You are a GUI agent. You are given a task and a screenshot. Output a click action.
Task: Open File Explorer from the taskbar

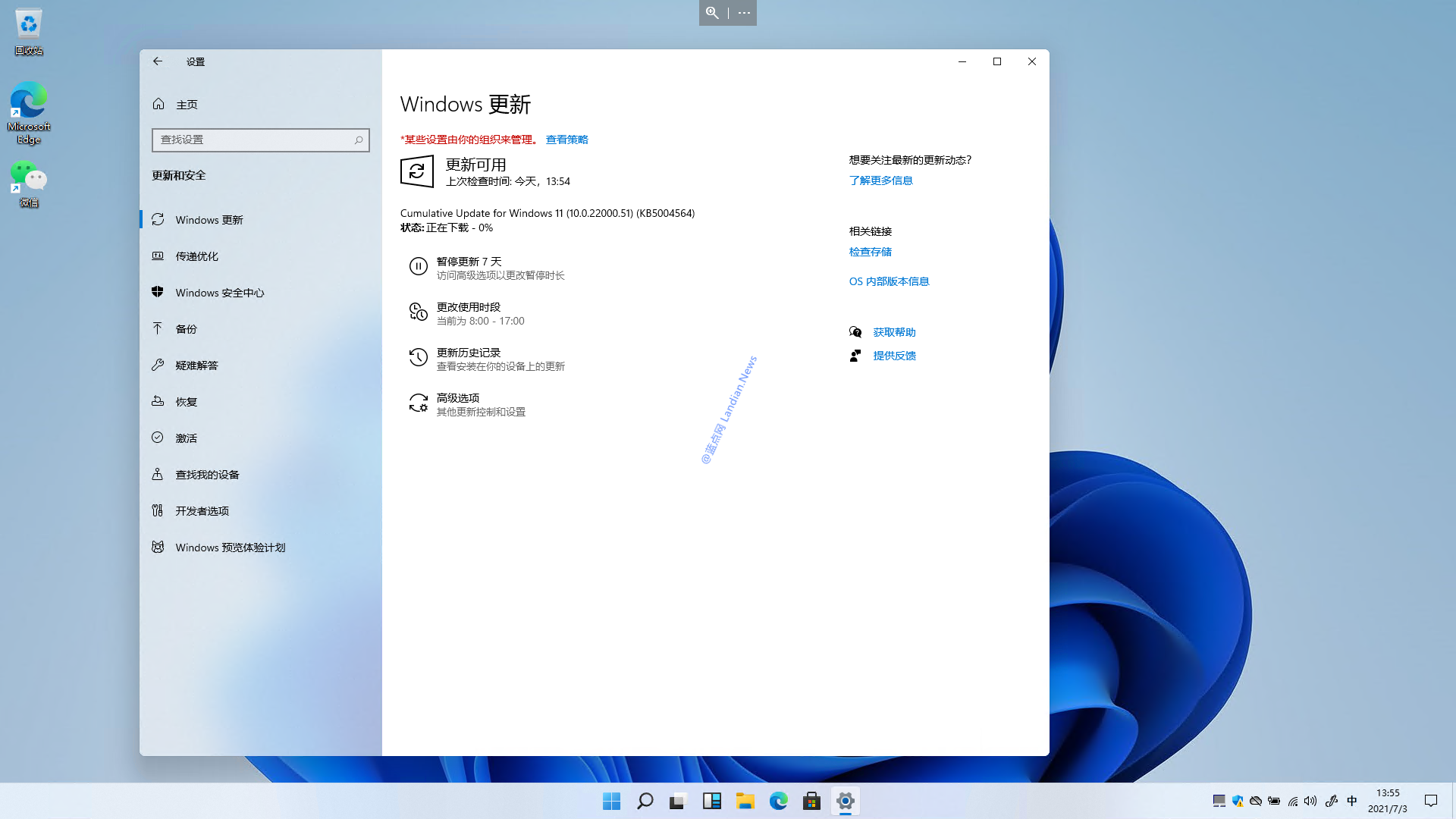[745, 801]
